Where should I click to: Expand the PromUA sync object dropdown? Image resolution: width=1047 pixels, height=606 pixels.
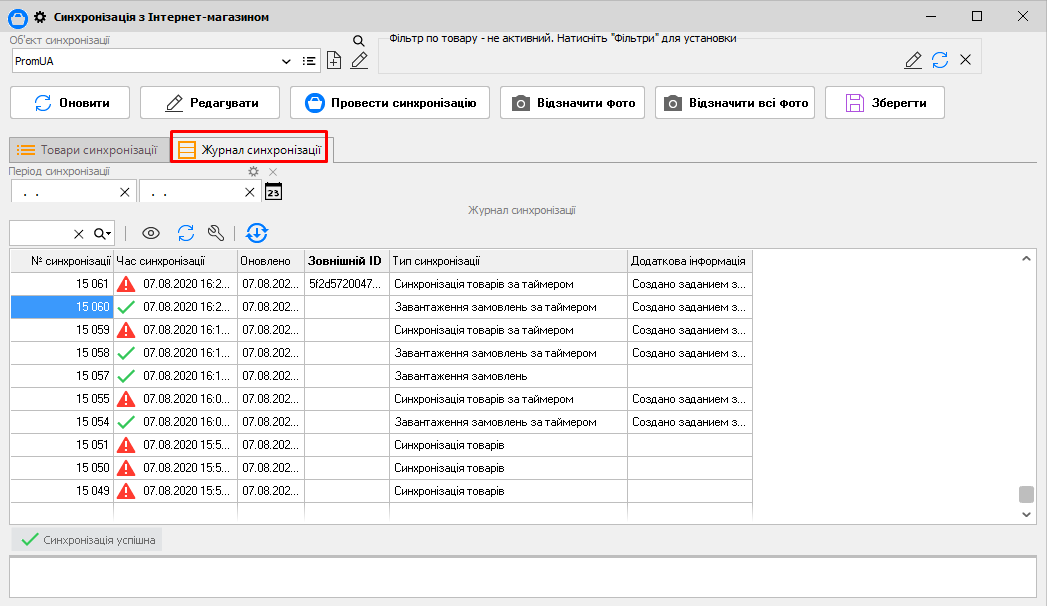pos(286,61)
